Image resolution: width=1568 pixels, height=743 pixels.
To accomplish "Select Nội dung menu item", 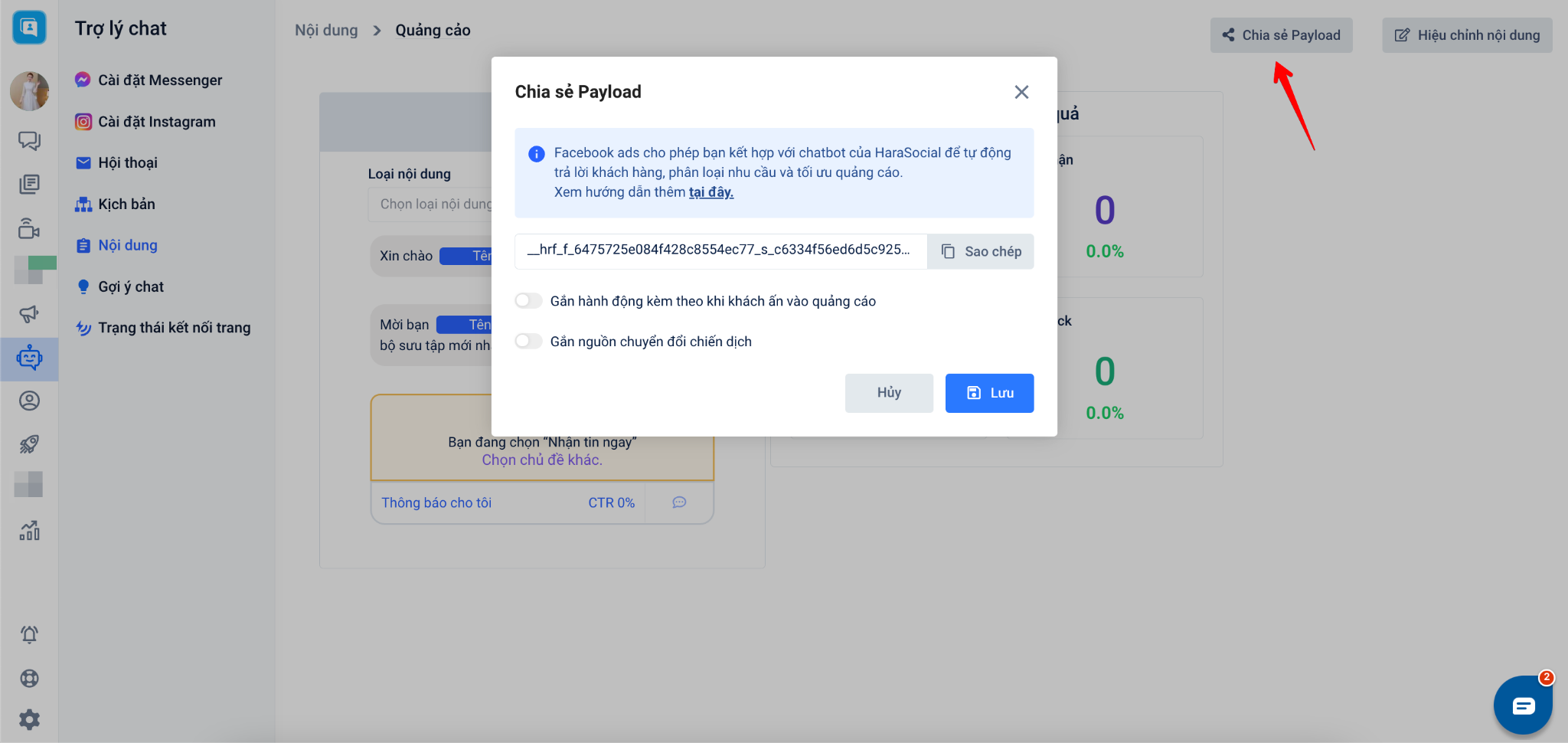I will tap(116, 246).
